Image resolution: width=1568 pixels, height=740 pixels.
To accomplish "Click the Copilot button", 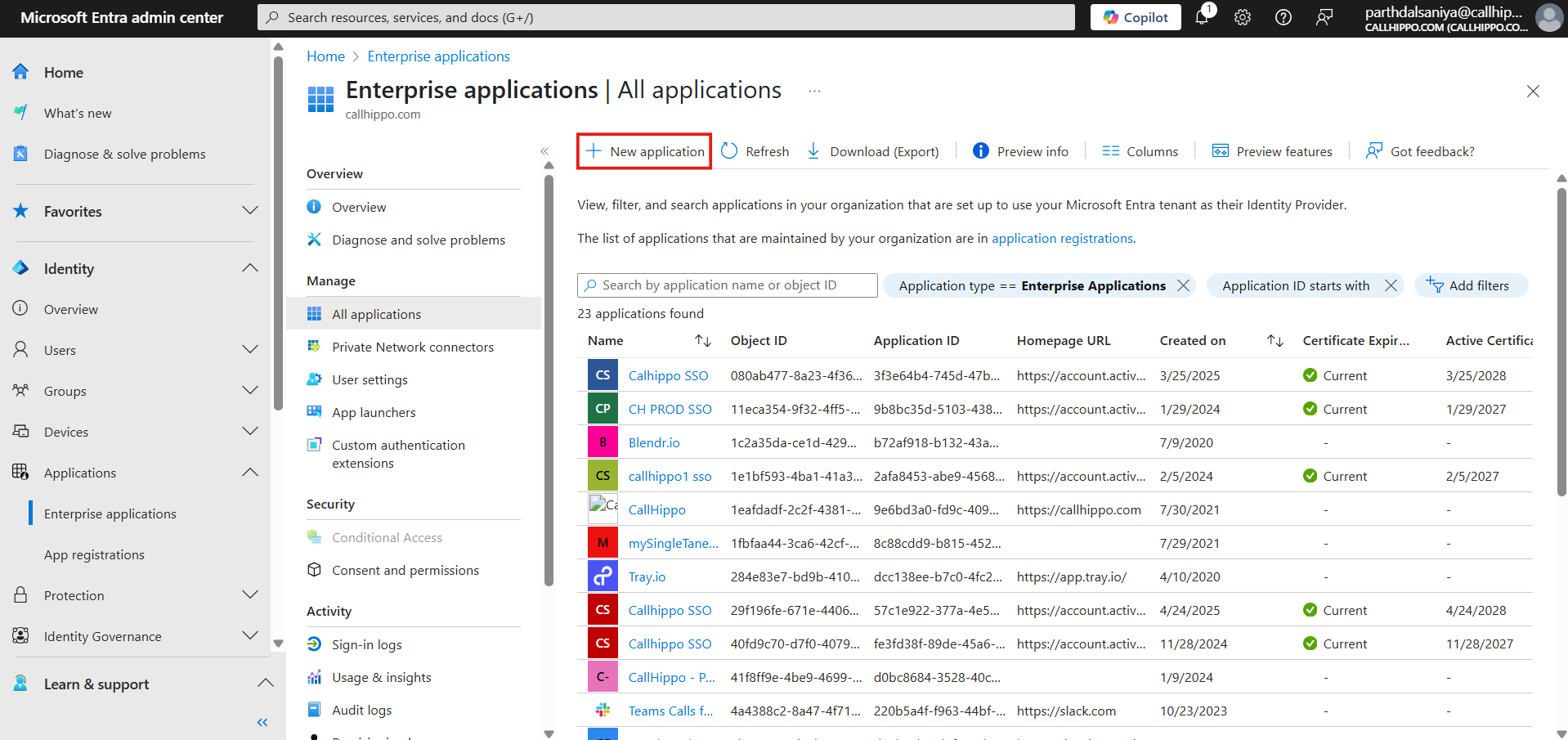I will point(1136,17).
